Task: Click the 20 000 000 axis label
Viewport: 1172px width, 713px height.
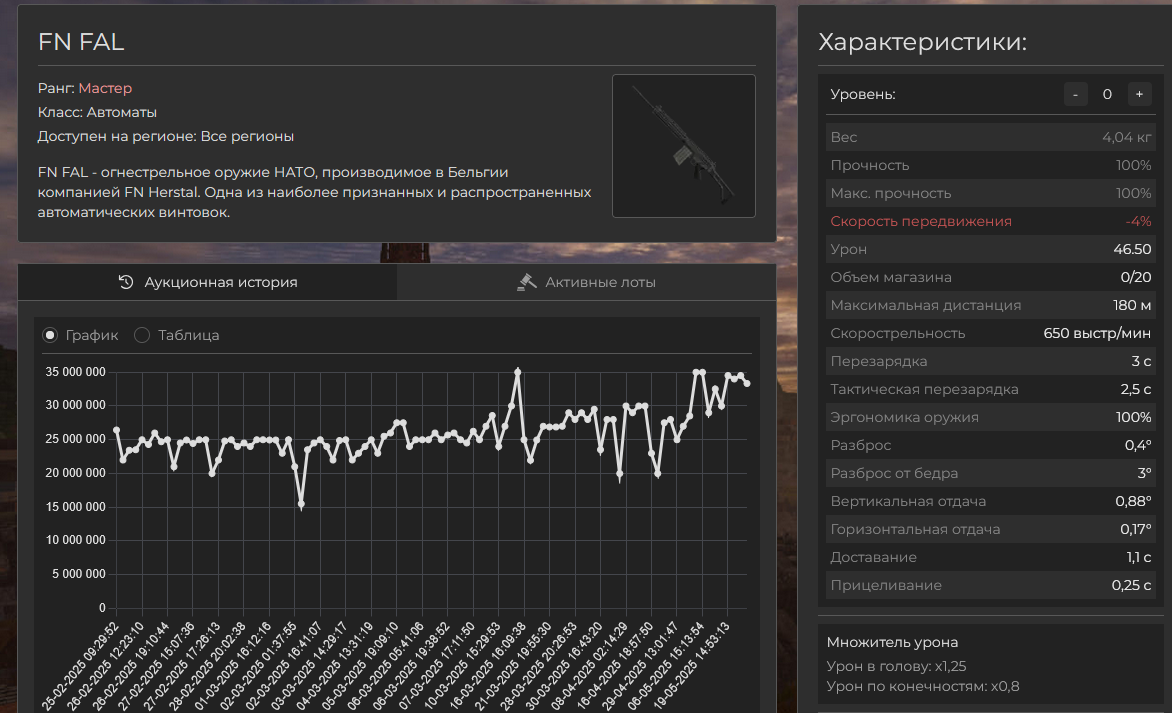Action: 75,473
